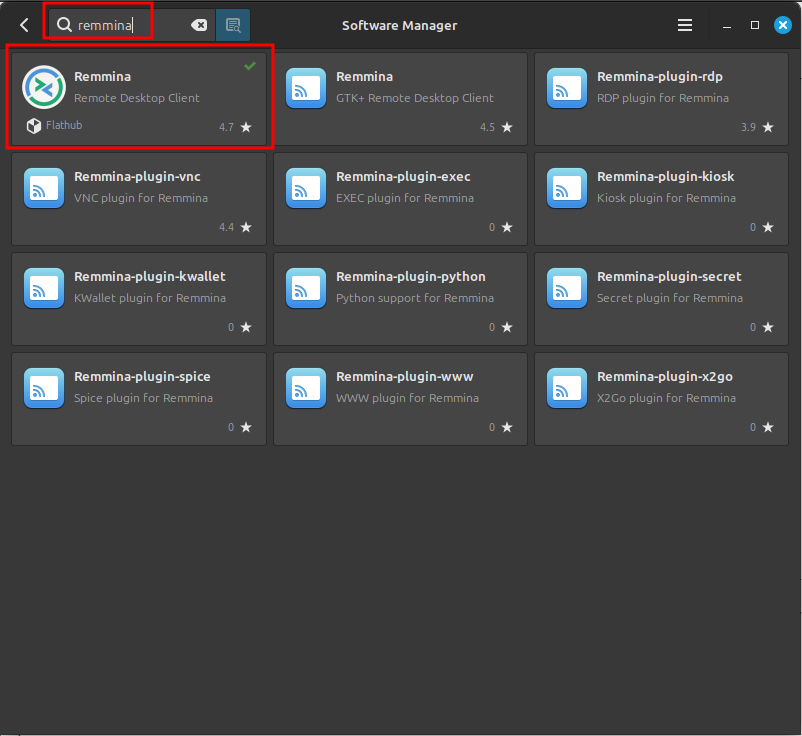This screenshot has width=802, height=736.
Task: Open Remmina-plugin-www package icon
Action: coord(306,388)
